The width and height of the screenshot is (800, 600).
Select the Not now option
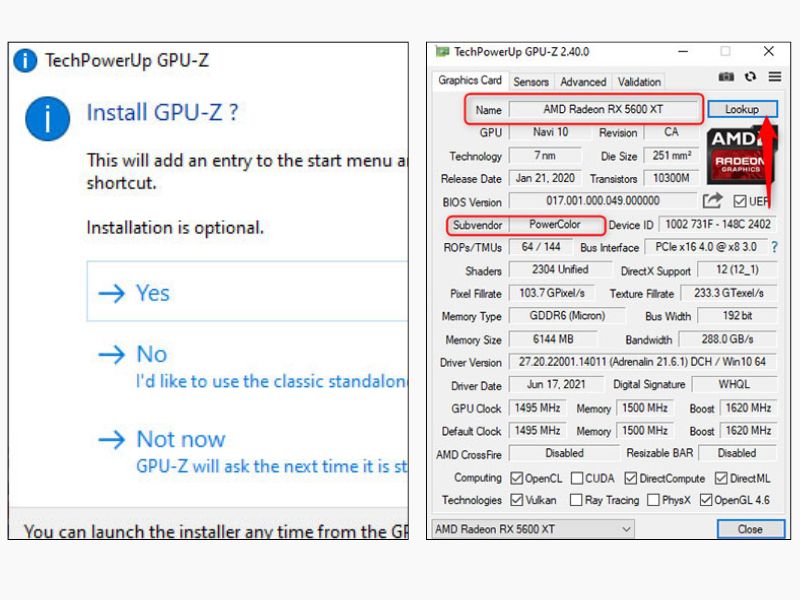pyautogui.click(x=180, y=439)
